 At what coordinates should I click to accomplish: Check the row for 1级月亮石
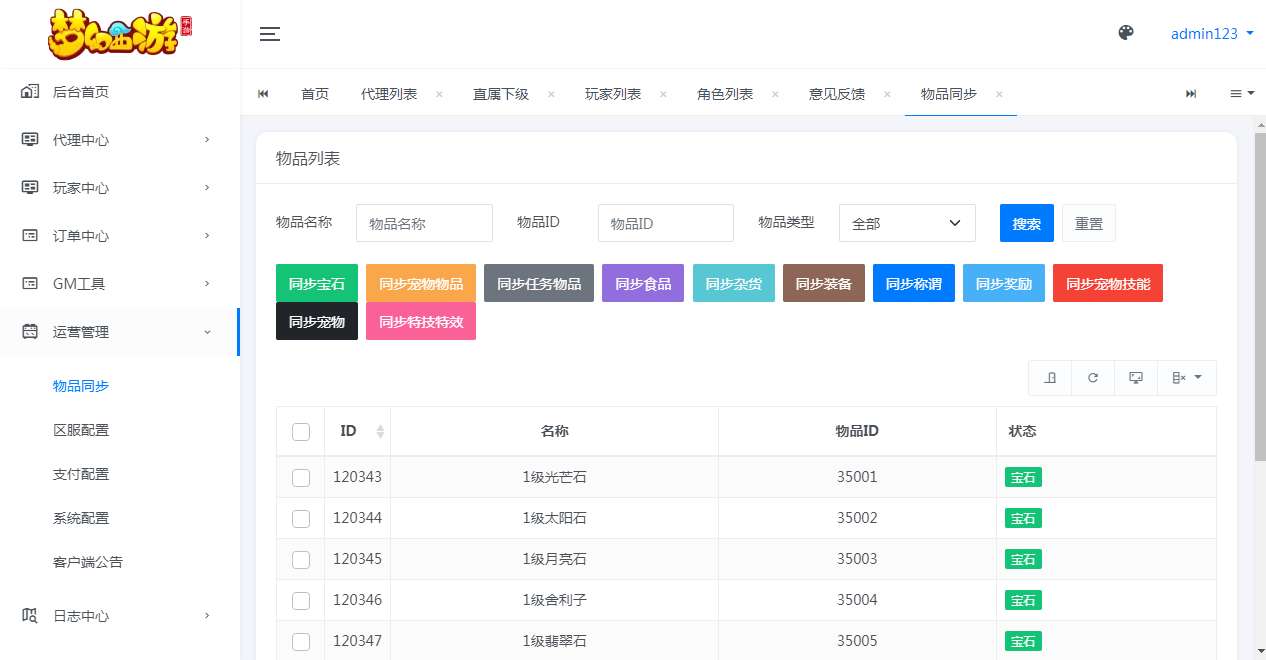(x=301, y=559)
